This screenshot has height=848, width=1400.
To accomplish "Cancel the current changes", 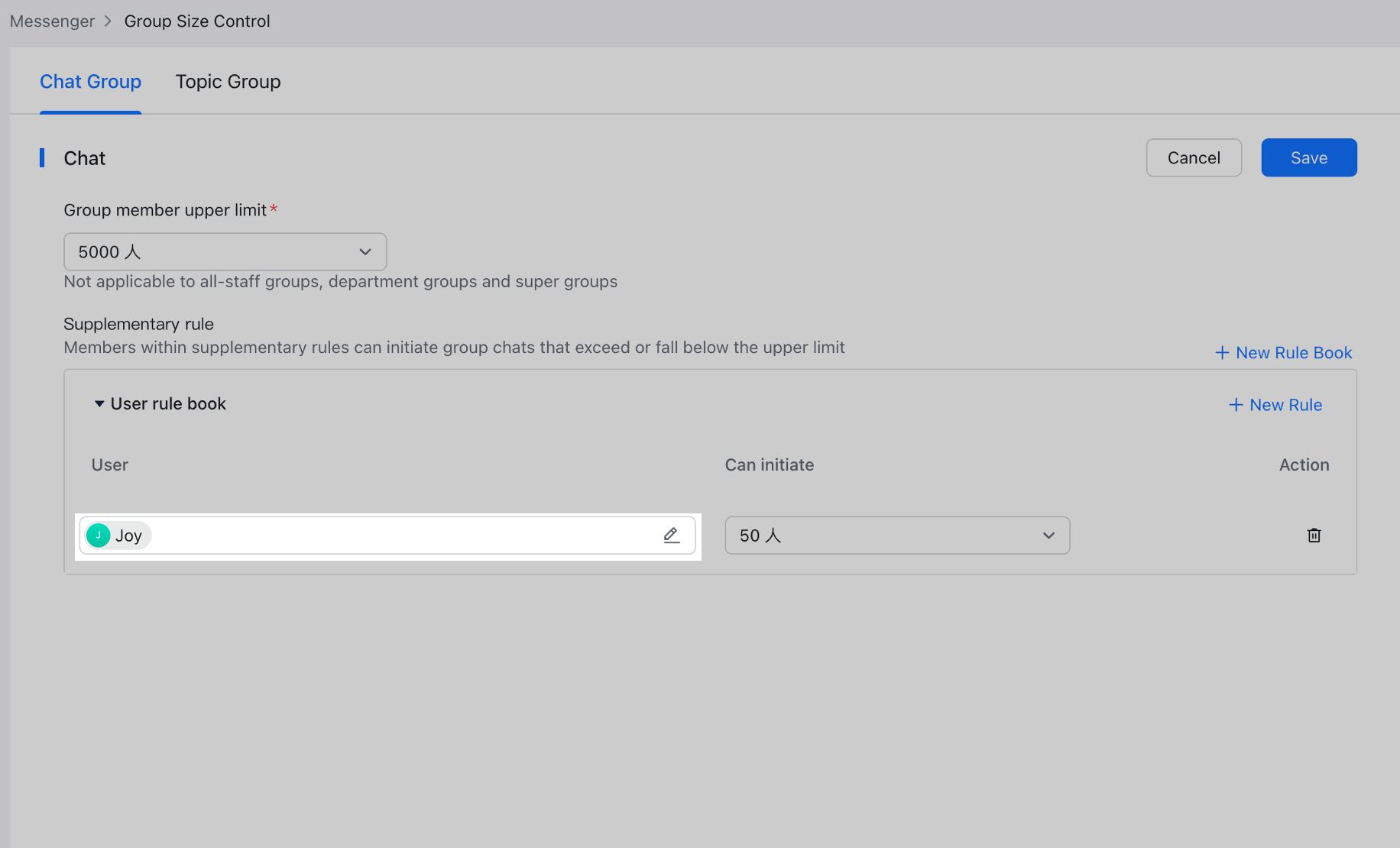I will pos(1193,157).
